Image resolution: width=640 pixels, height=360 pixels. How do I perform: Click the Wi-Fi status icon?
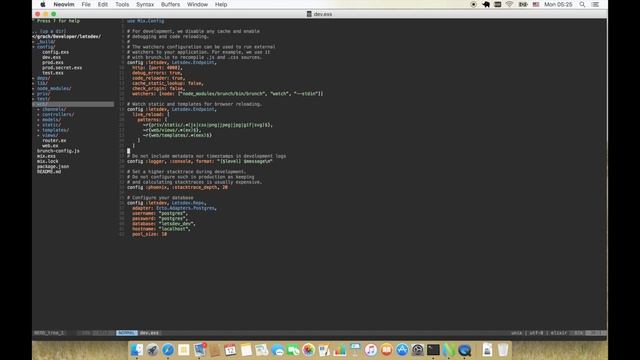point(509,4)
